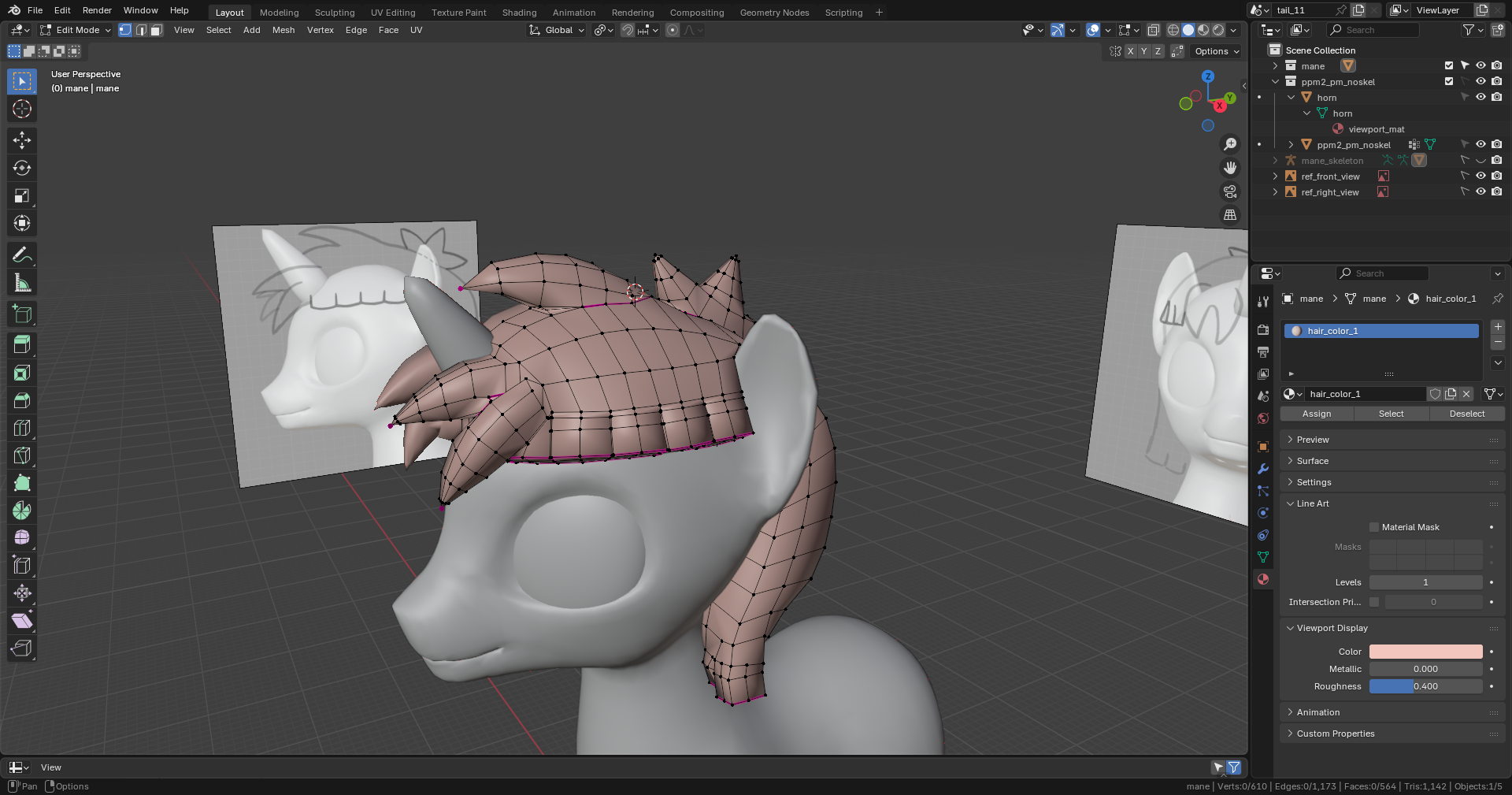This screenshot has width=1512, height=795.
Task: Select the Edge Slide tool
Action: (22, 566)
